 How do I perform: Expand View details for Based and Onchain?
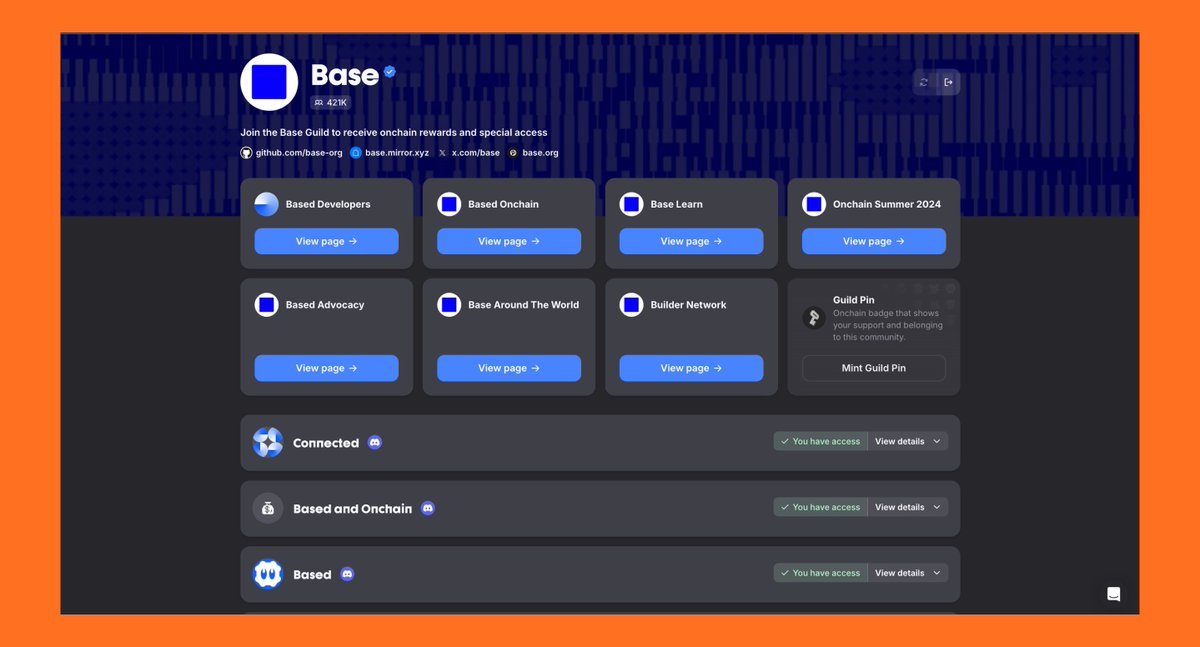coord(907,507)
